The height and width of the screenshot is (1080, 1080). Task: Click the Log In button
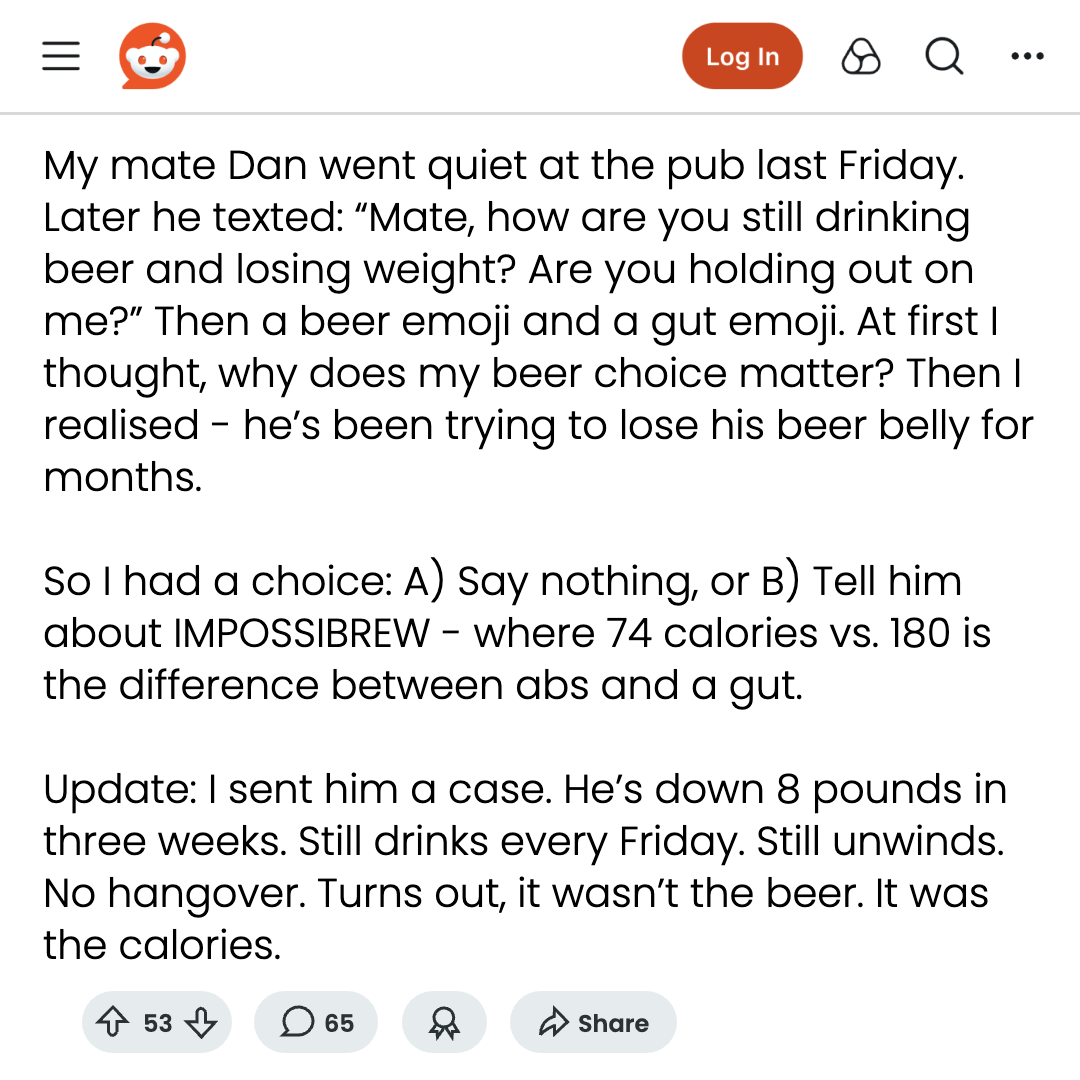tap(742, 56)
